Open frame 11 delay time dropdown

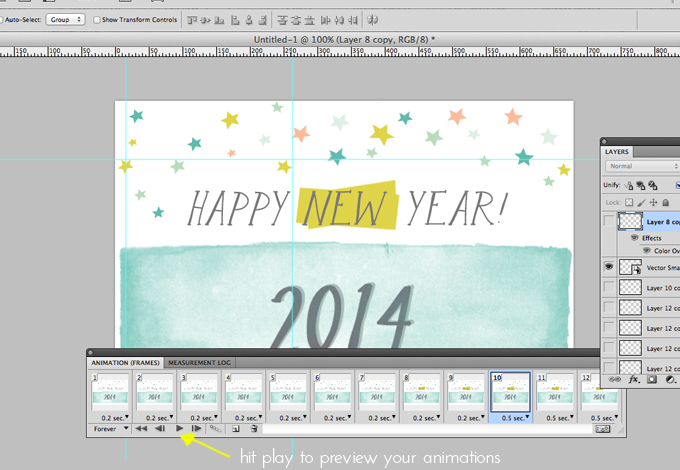(x=559, y=418)
